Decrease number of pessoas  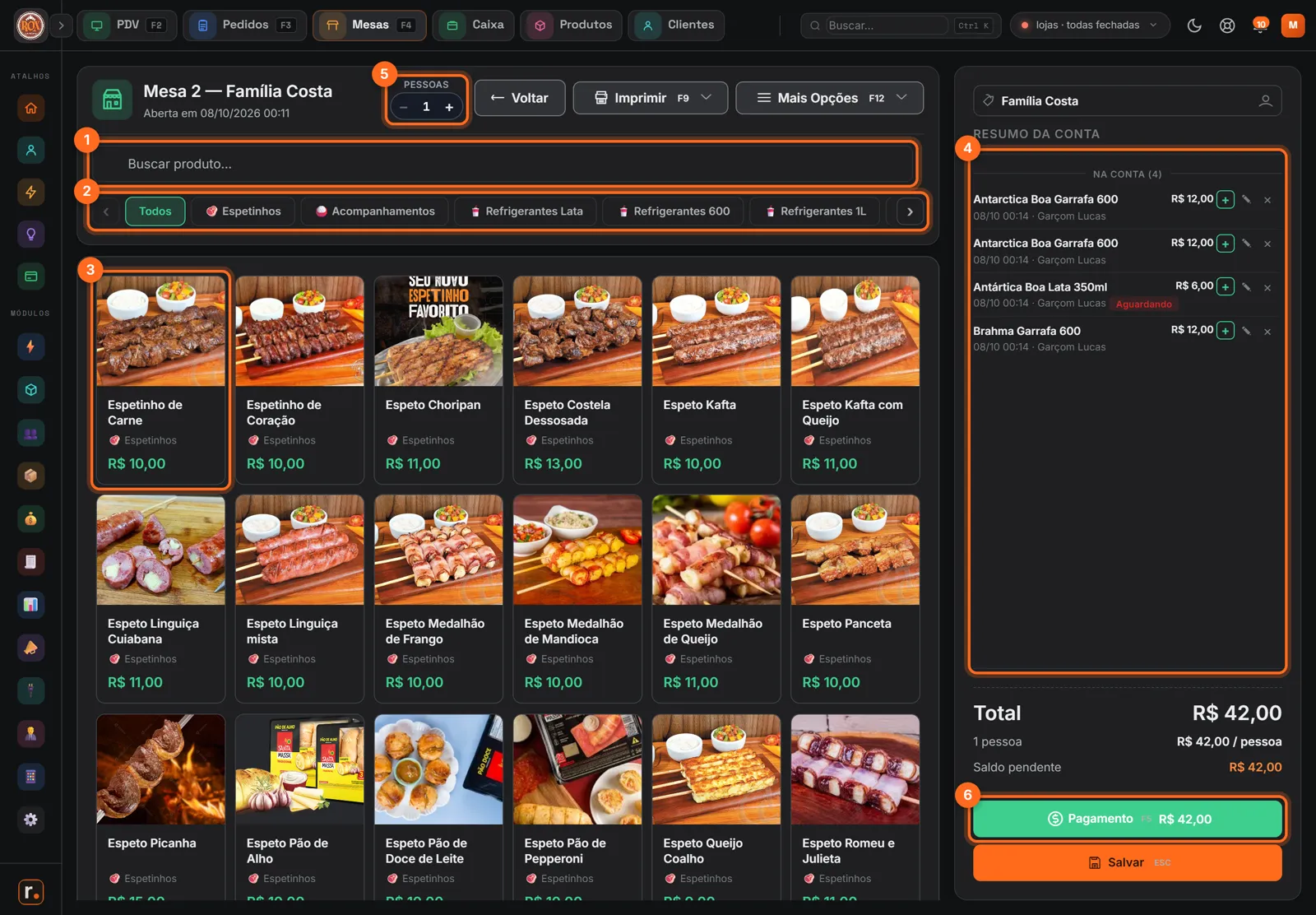[x=404, y=107]
